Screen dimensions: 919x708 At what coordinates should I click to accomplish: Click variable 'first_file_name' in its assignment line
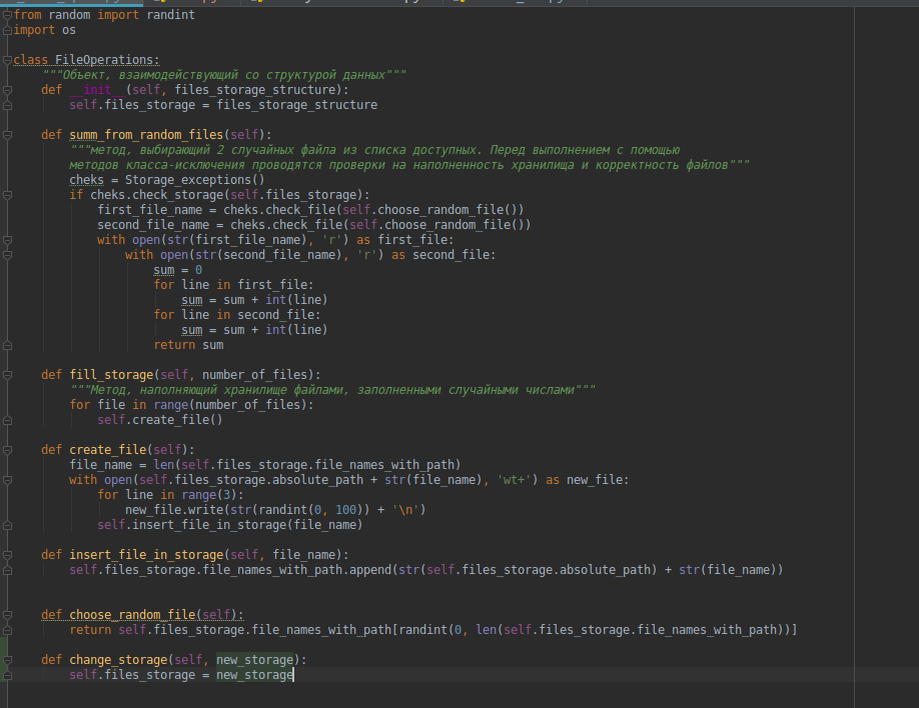(149, 210)
